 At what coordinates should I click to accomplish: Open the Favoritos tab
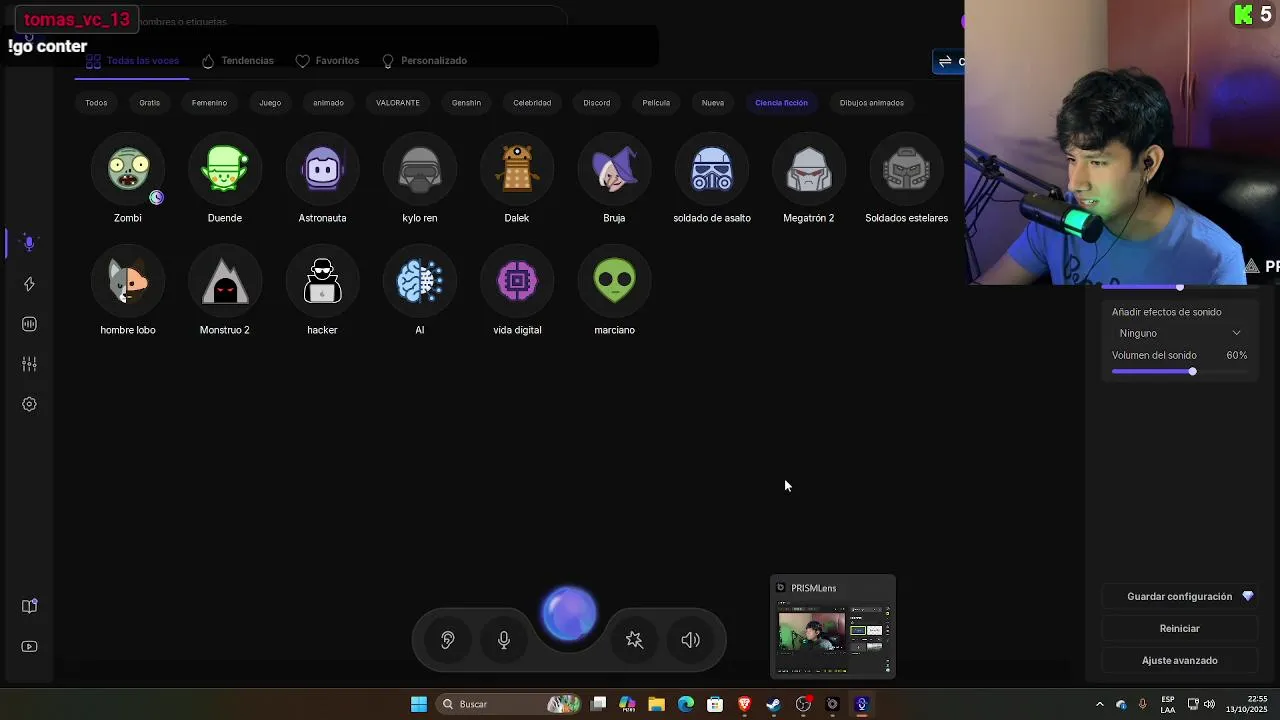[327, 61]
